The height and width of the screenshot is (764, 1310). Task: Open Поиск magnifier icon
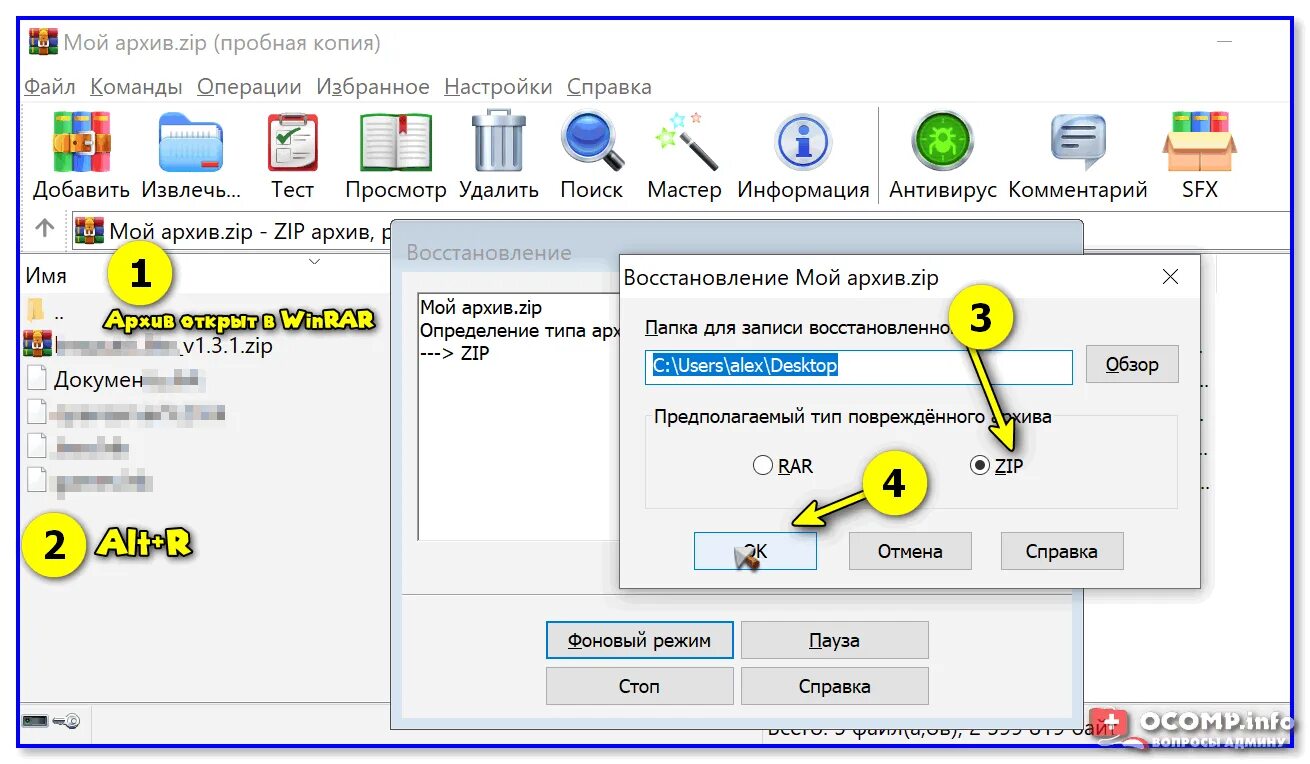tap(592, 141)
